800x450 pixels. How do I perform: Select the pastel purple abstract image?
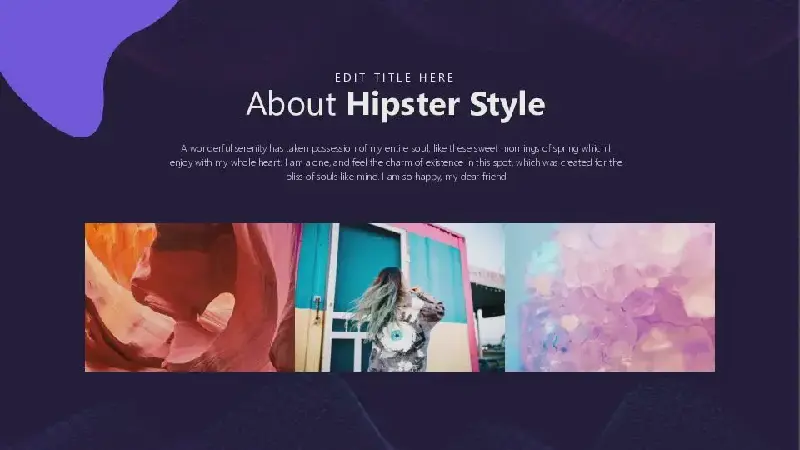(x=610, y=297)
